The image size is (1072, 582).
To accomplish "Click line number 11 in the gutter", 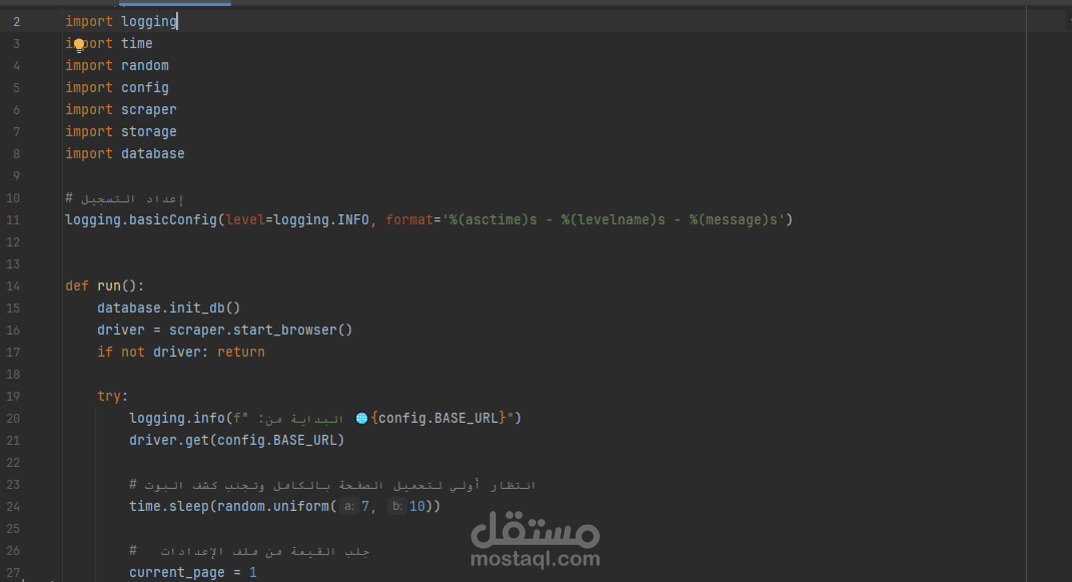I will pos(13,220).
